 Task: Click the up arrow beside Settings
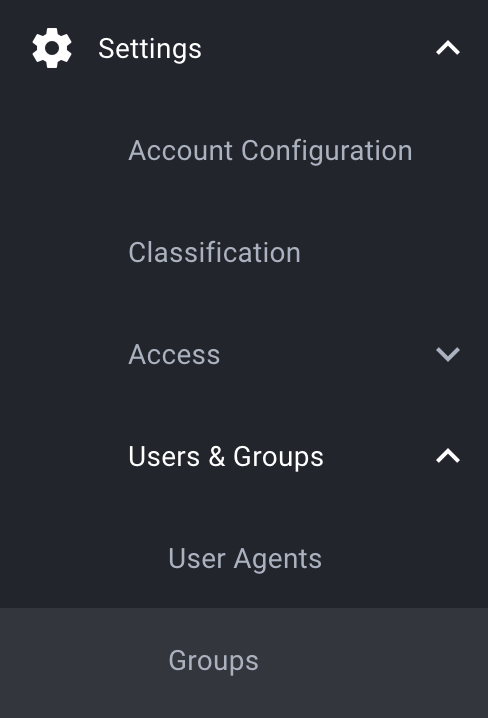coord(448,48)
